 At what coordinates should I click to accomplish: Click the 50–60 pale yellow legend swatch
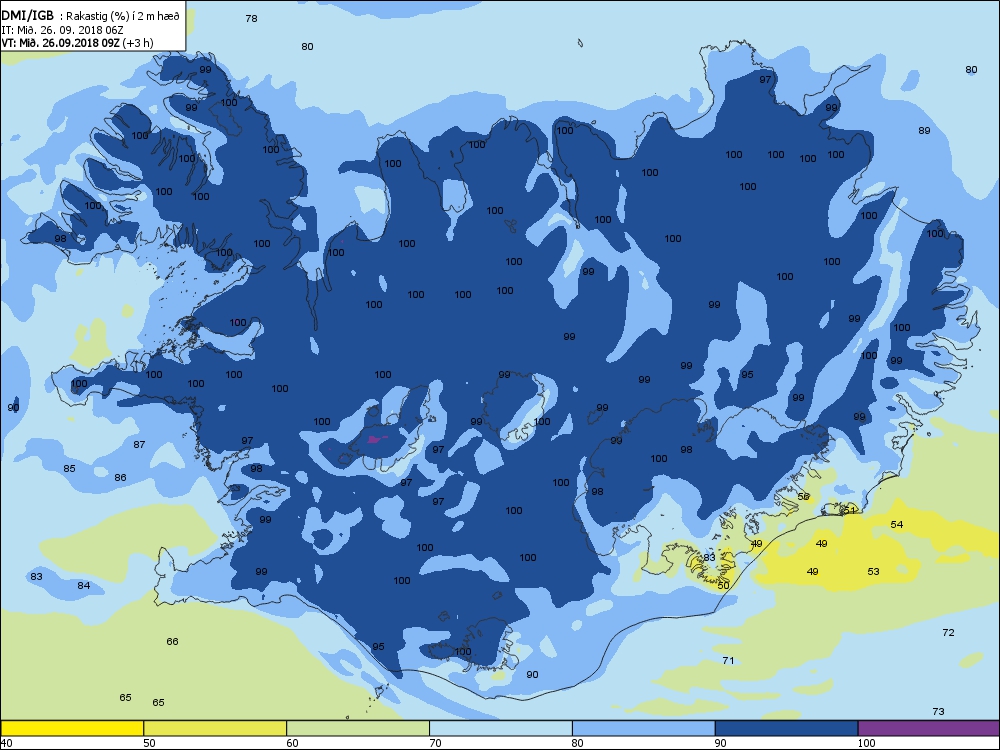pyautogui.click(x=215, y=728)
